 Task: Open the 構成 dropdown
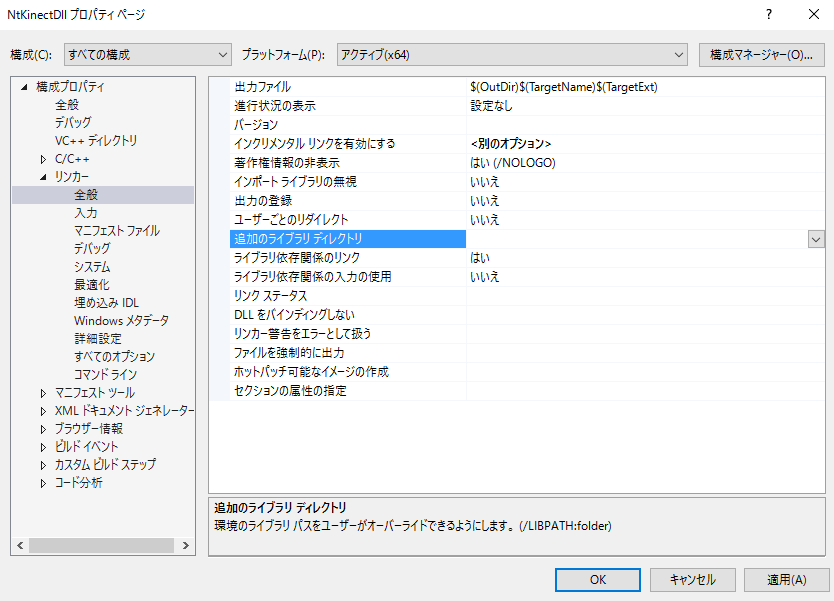coord(147,54)
